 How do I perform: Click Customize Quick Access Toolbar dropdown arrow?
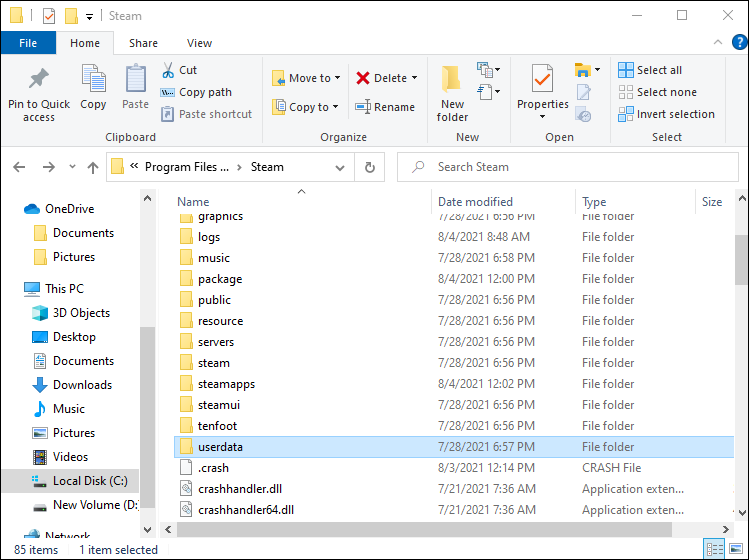[89, 17]
